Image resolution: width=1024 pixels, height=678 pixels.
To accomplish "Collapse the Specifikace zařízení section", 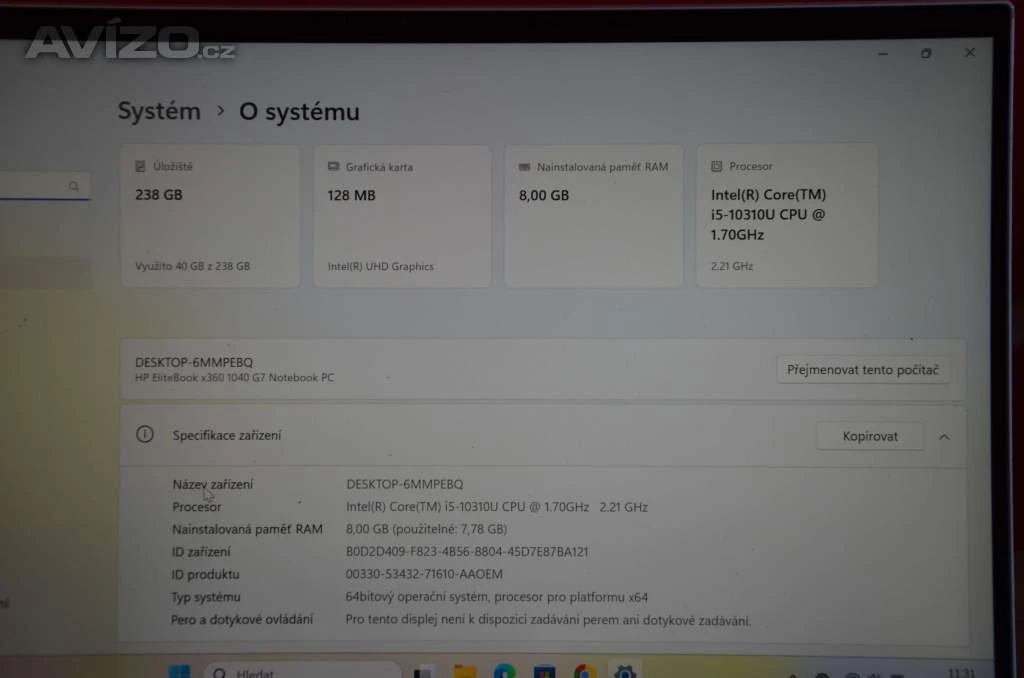I will click(944, 436).
